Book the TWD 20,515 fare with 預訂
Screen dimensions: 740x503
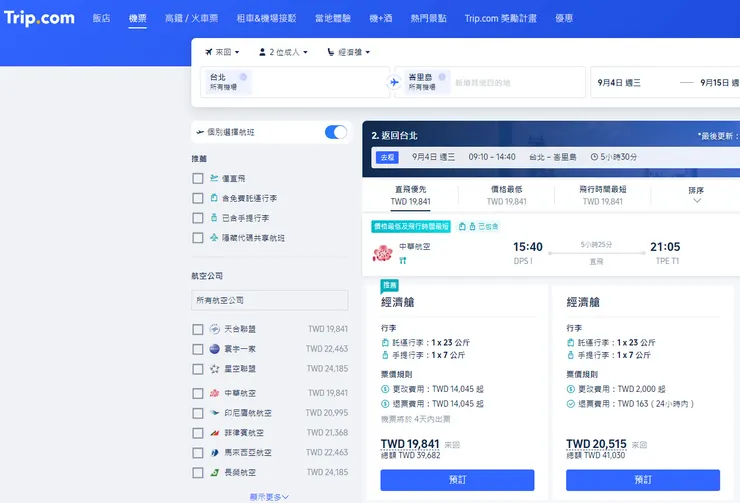(643, 480)
